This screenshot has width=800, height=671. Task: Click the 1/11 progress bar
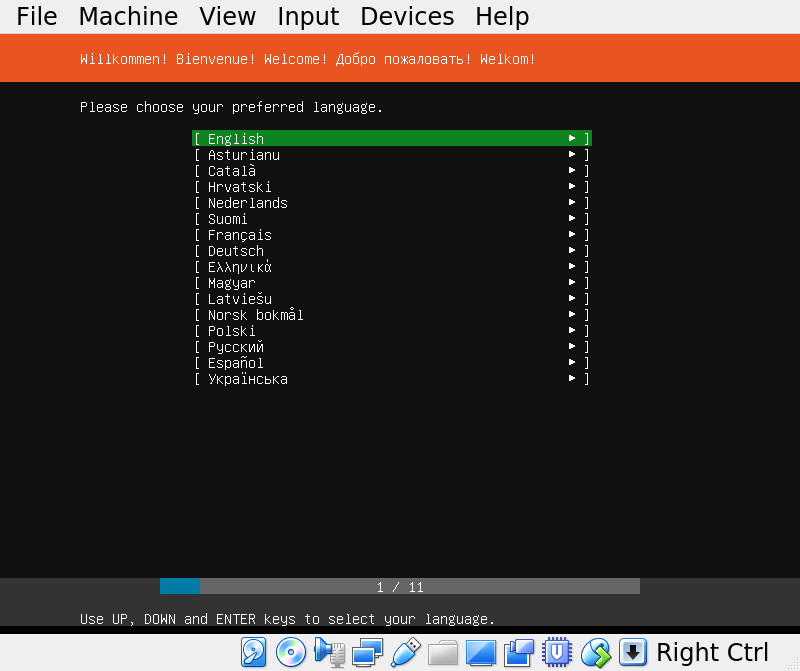pos(400,586)
